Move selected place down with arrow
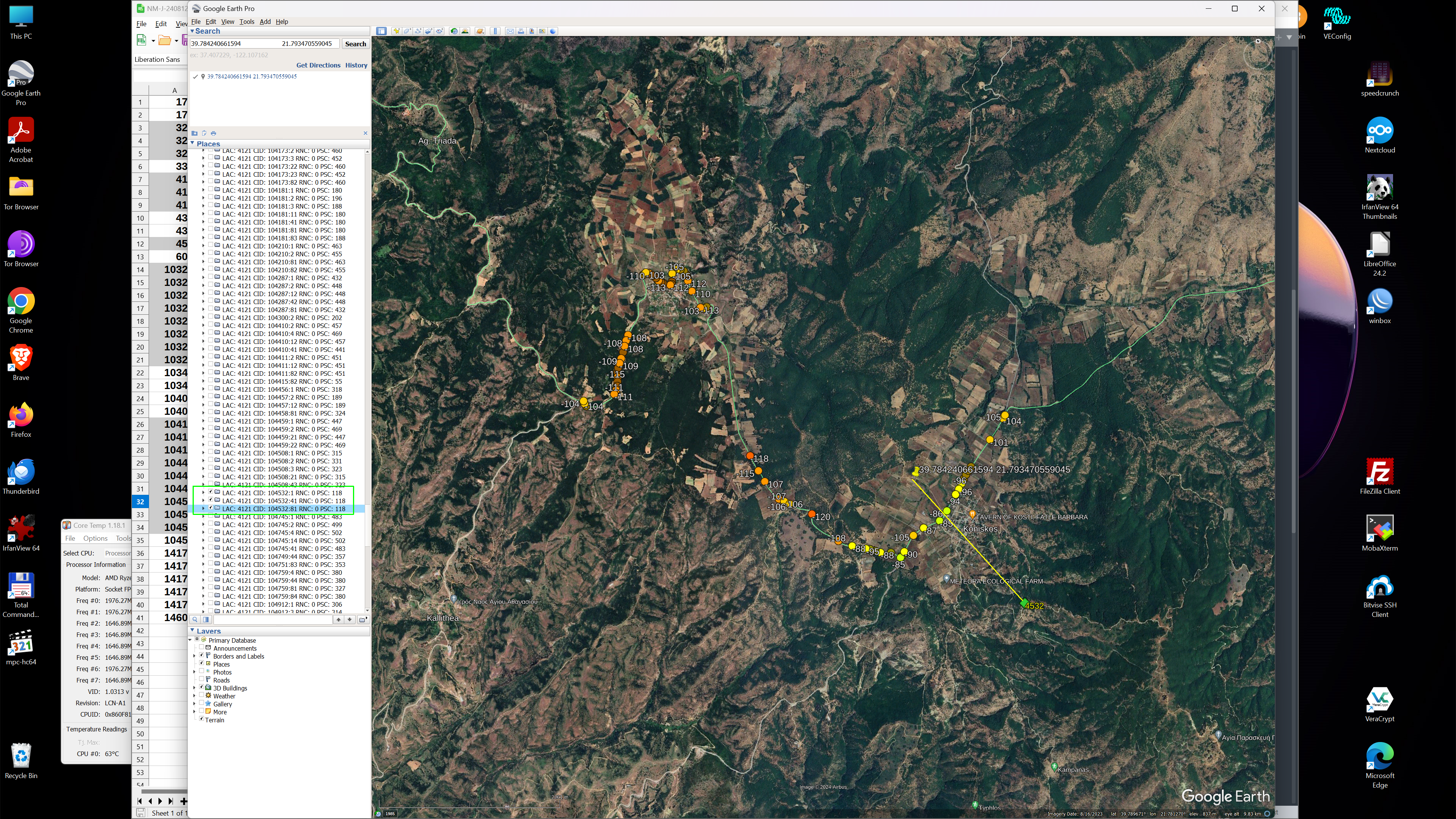 (350, 620)
